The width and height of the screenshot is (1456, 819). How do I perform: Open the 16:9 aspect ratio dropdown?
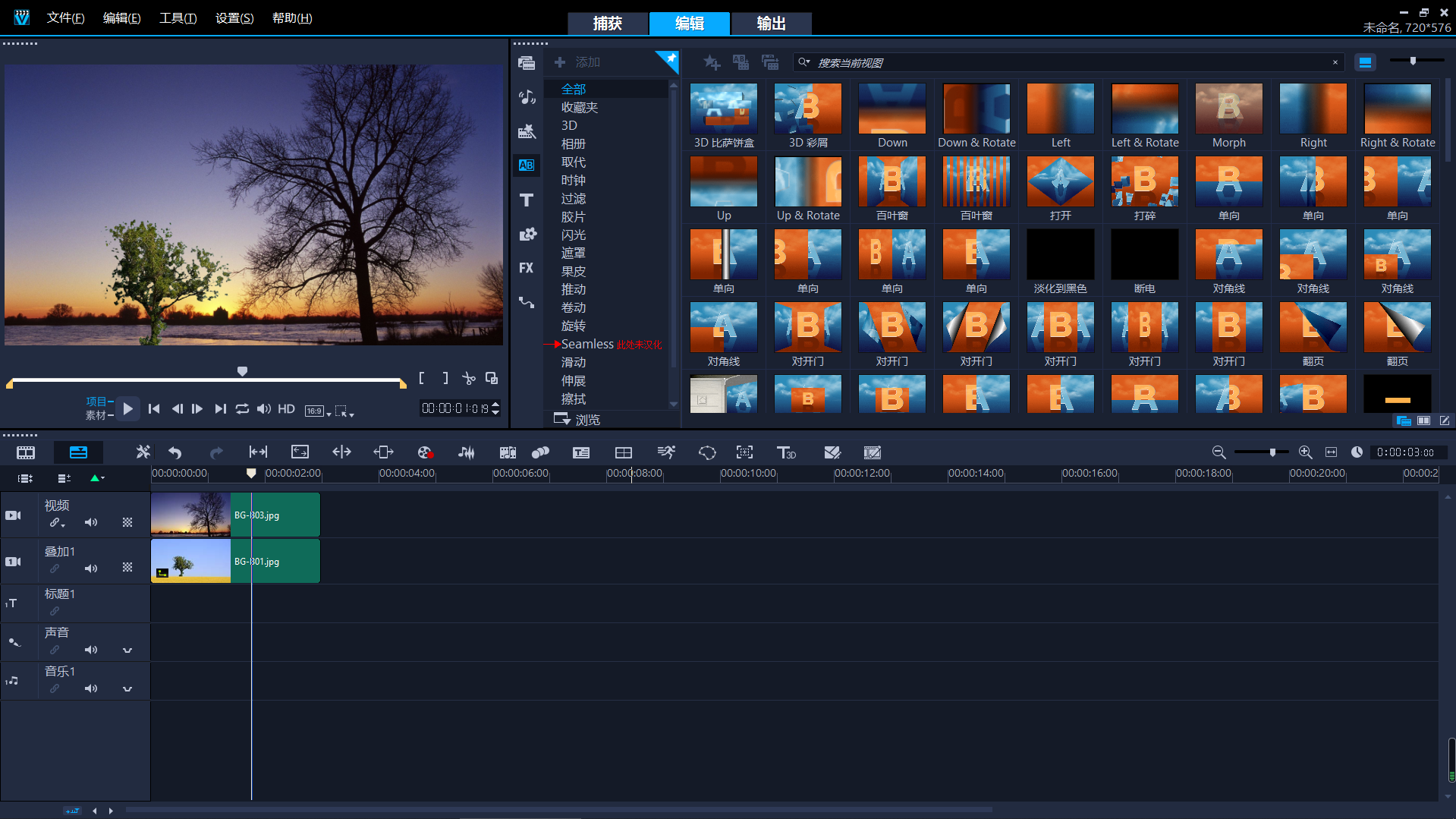318,411
